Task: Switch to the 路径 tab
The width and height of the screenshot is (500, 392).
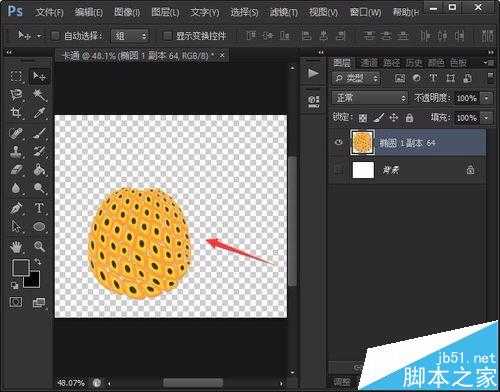Action: pos(391,62)
